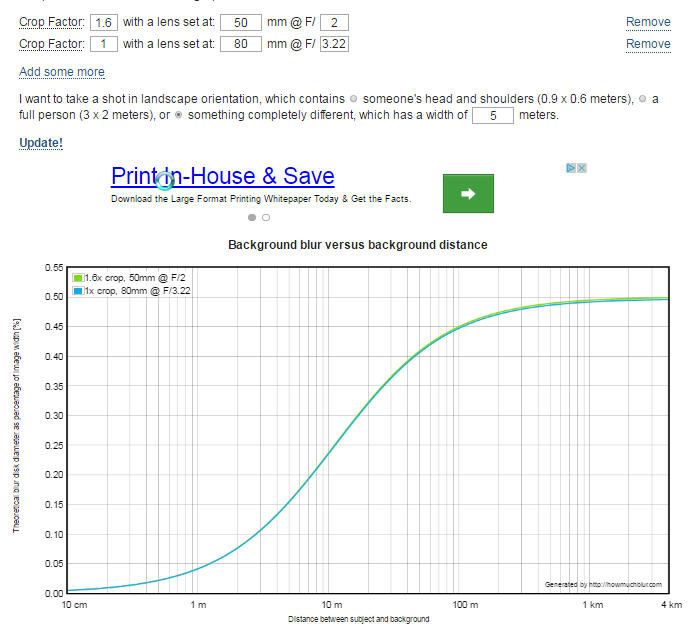Viewport: 694px width, 626px height.
Task: Select something completely different radio option
Action: [179, 115]
